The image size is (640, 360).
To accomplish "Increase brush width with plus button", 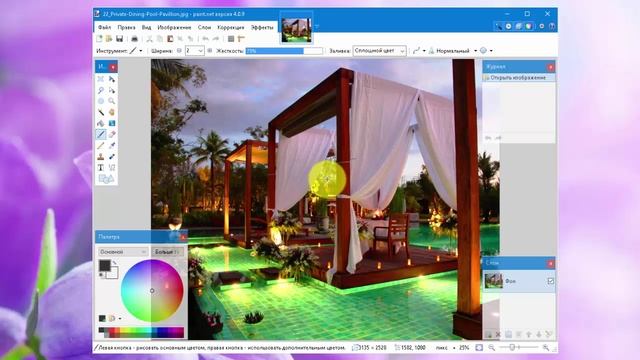I will click(210, 51).
